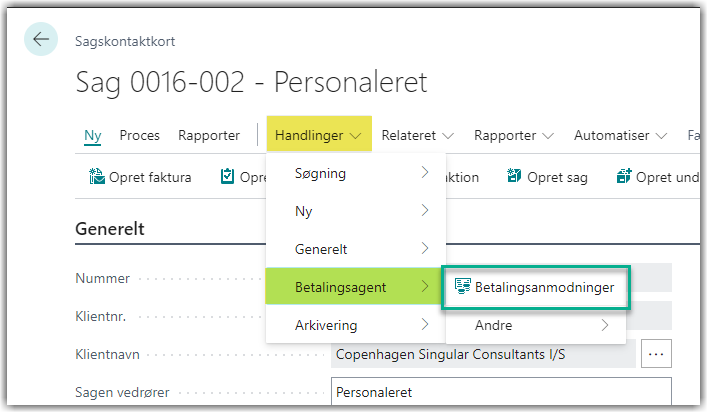The image size is (708, 413).
Task: Click the Opret sag icon
Action: click(514, 176)
